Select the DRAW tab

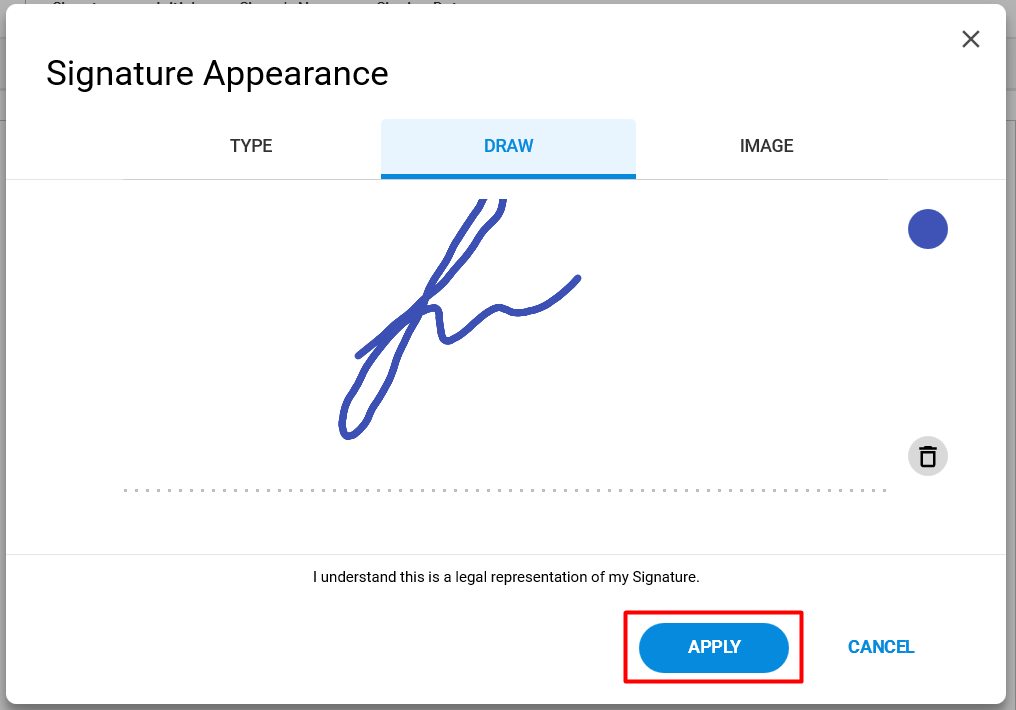click(x=508, y=146)
